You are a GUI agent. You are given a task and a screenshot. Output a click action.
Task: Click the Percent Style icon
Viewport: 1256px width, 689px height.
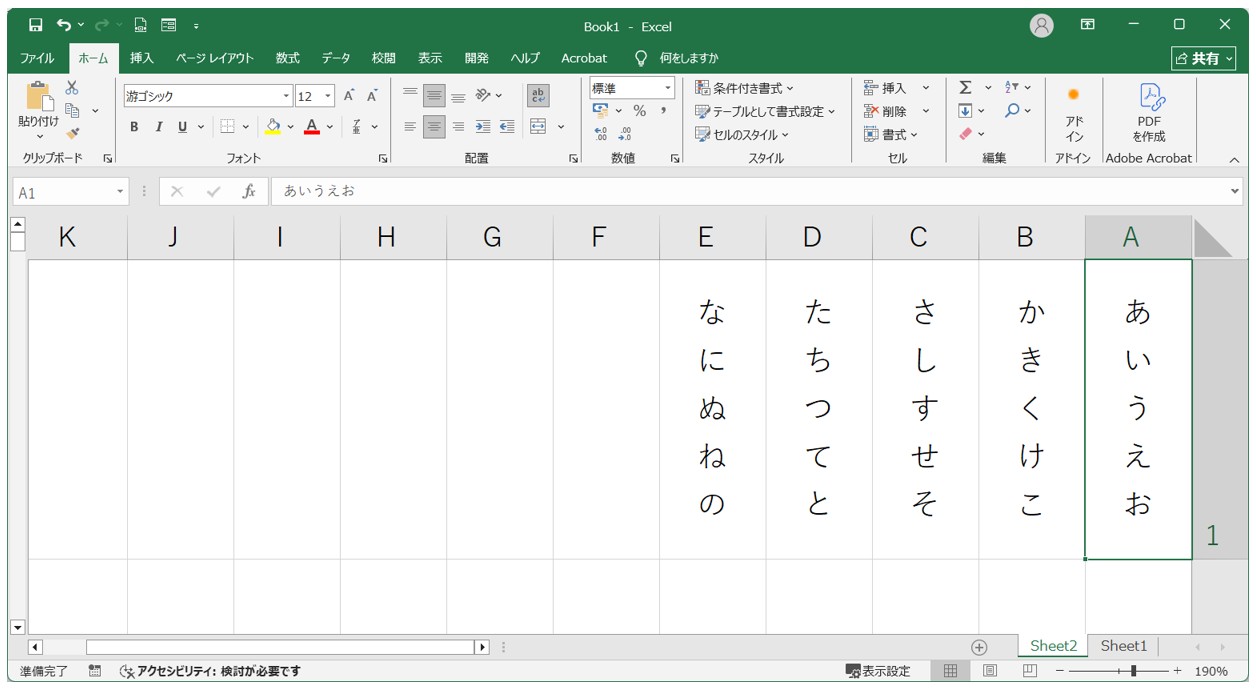click(639, 111)
